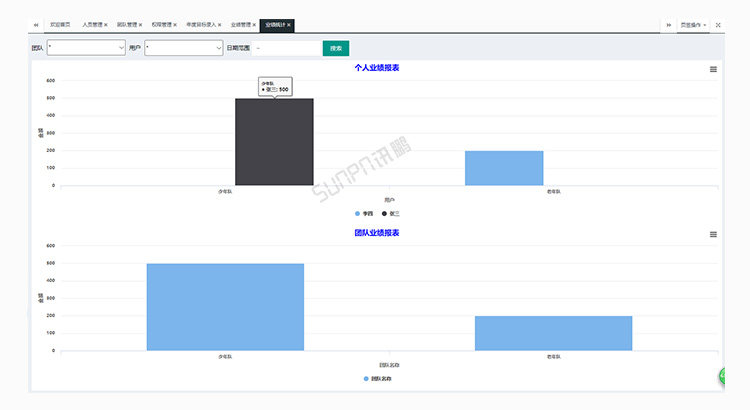The height and width of the screenshot is (410, 750).
Task: Open the 个人业绩报表 chart hamburger menu
Action: coord(713,70)
